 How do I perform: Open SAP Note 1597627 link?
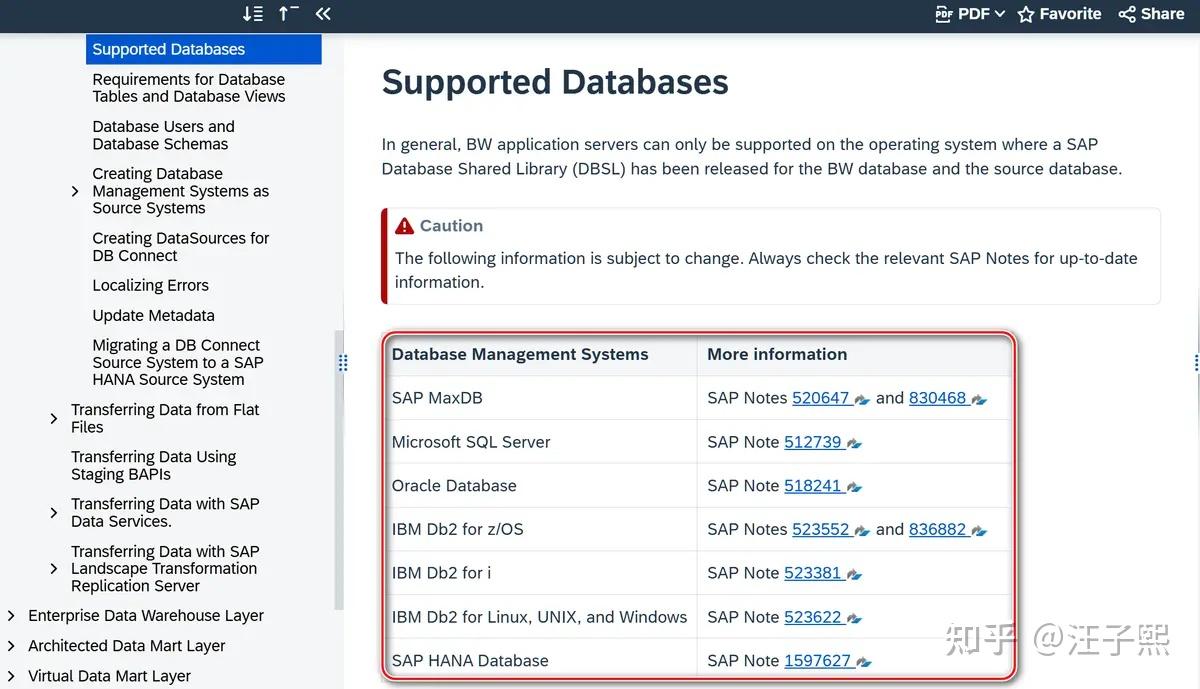(x=817, y=661)
